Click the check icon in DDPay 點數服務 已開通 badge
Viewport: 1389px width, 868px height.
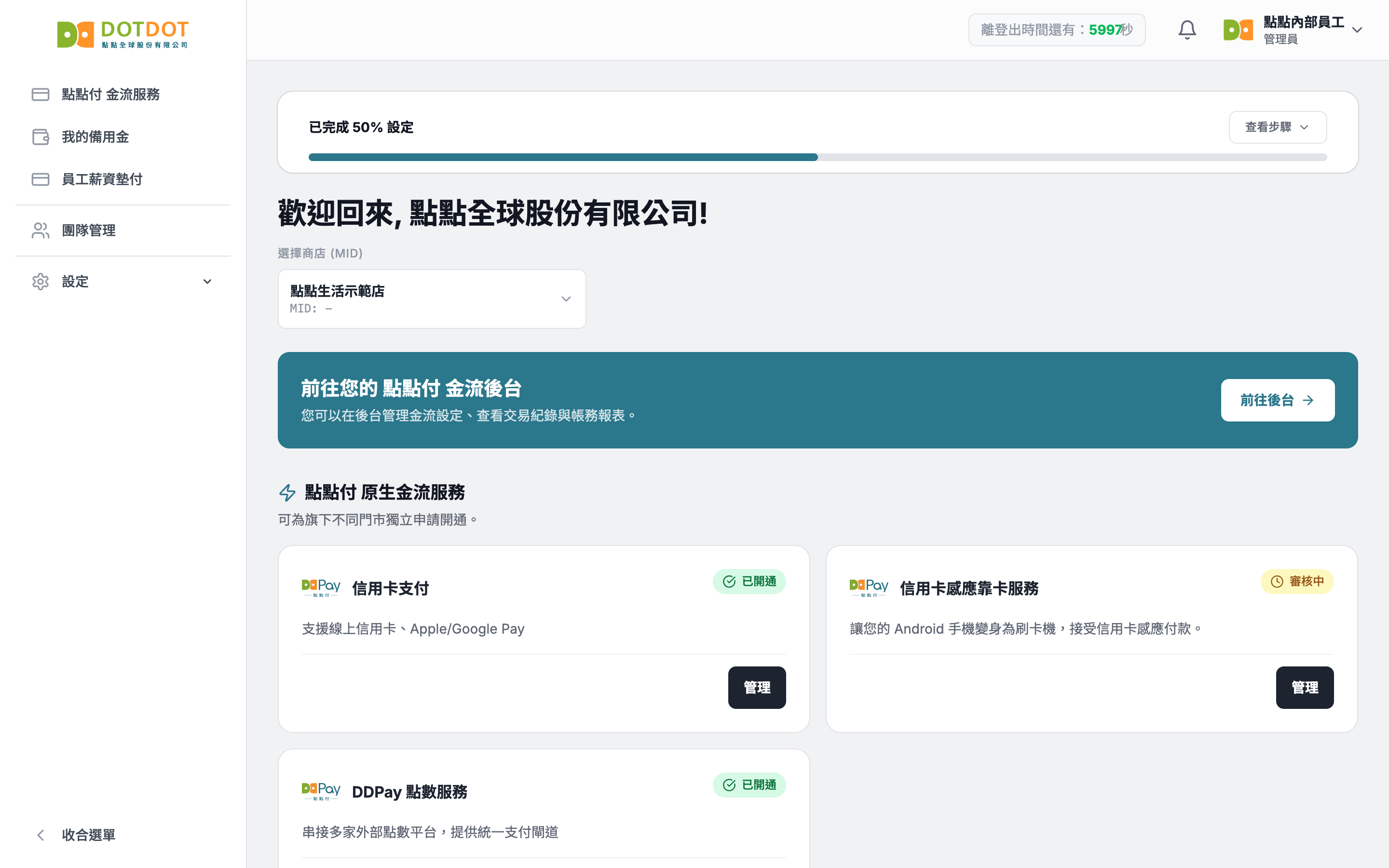(729, 785)
